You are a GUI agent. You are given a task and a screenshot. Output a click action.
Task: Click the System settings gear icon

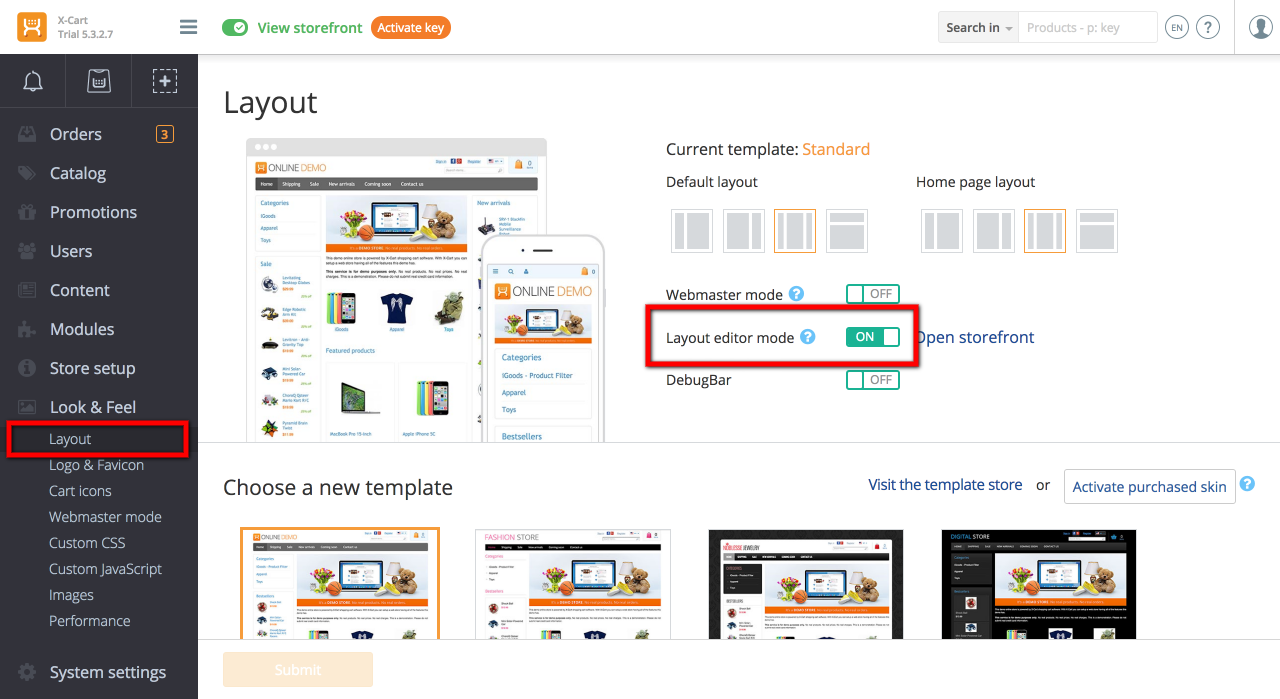click(x=27, y=672)
